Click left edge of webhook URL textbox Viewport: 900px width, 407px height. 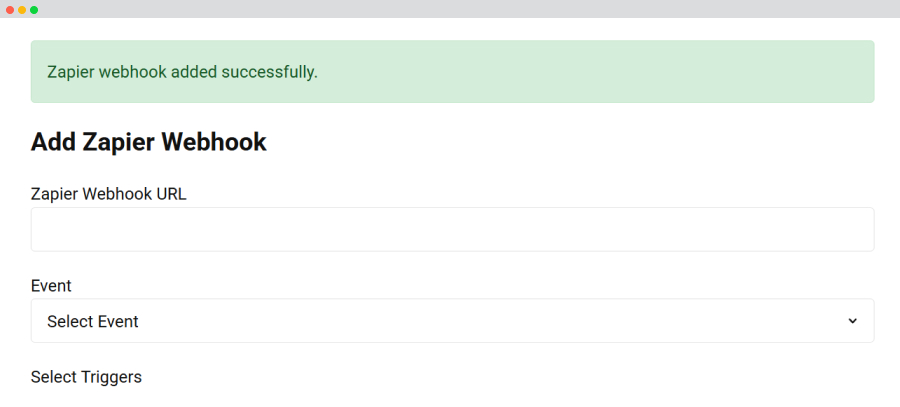pyautogui.click(x=40, y=229)
